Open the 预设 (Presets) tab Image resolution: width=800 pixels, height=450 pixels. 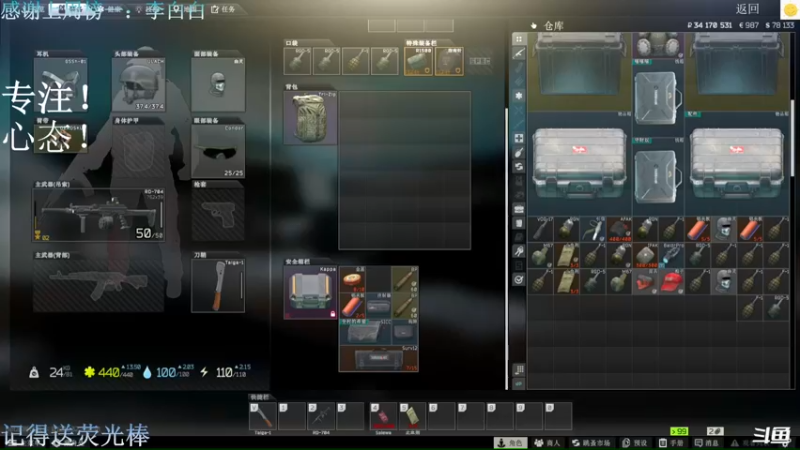click(635, 442)
